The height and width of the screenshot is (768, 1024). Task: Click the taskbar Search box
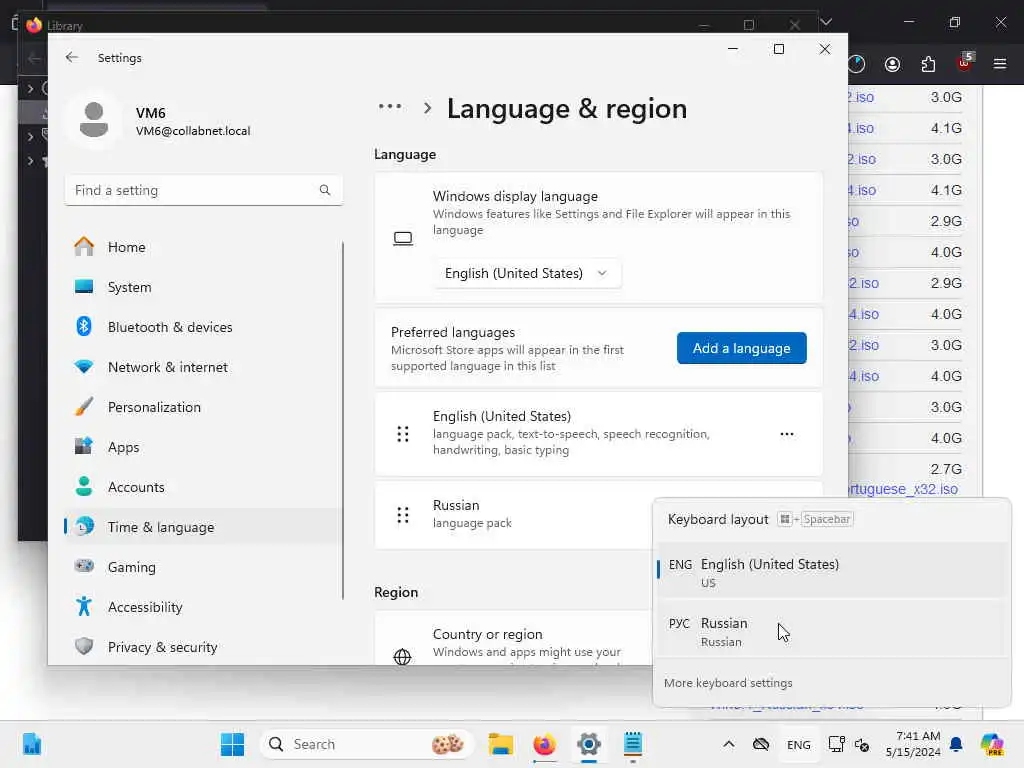pos(367,744)
